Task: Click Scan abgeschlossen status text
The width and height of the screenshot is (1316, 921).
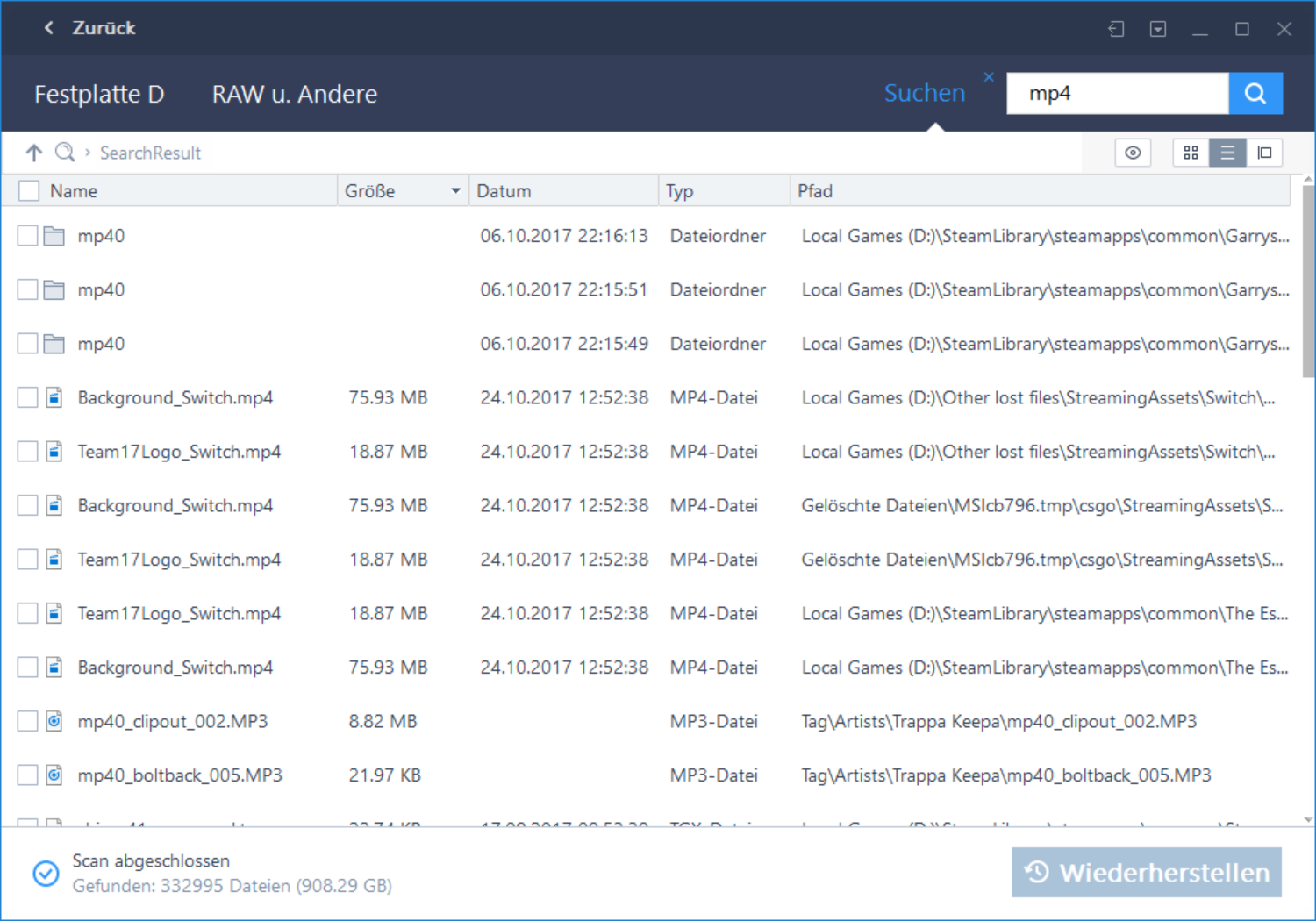Action: 151,861
